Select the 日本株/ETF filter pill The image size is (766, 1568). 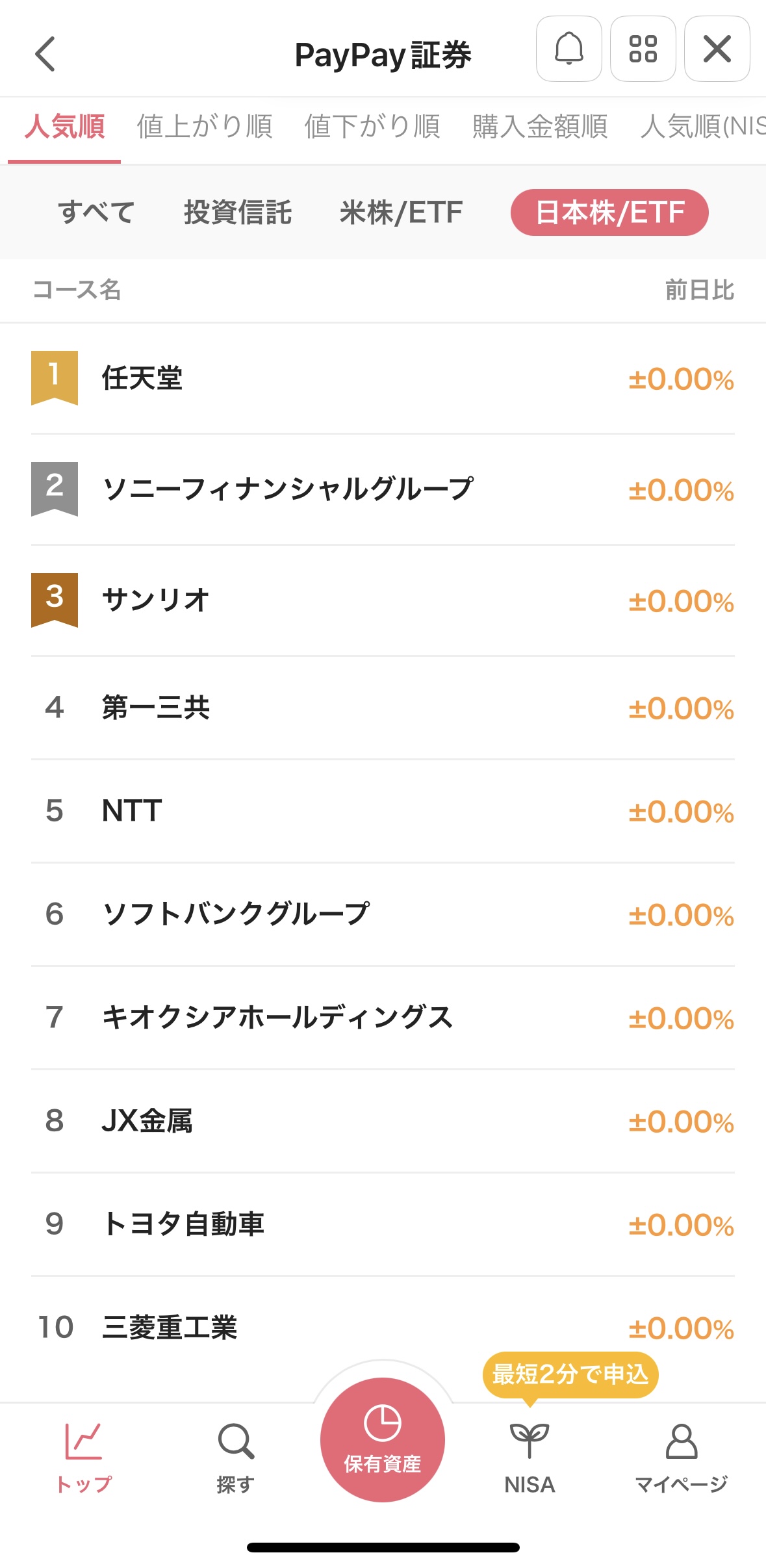[609, 212]
